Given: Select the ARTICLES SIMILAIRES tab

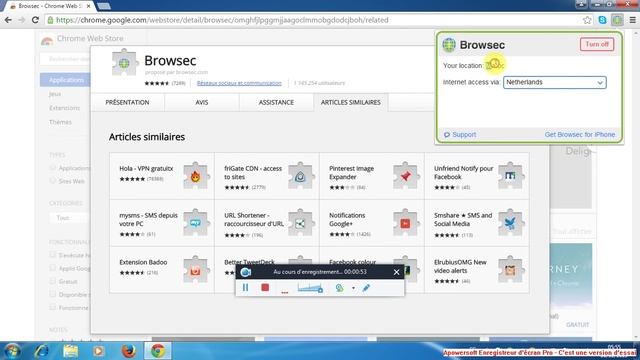Looking at the screenshot, I should tap(351, 102).
